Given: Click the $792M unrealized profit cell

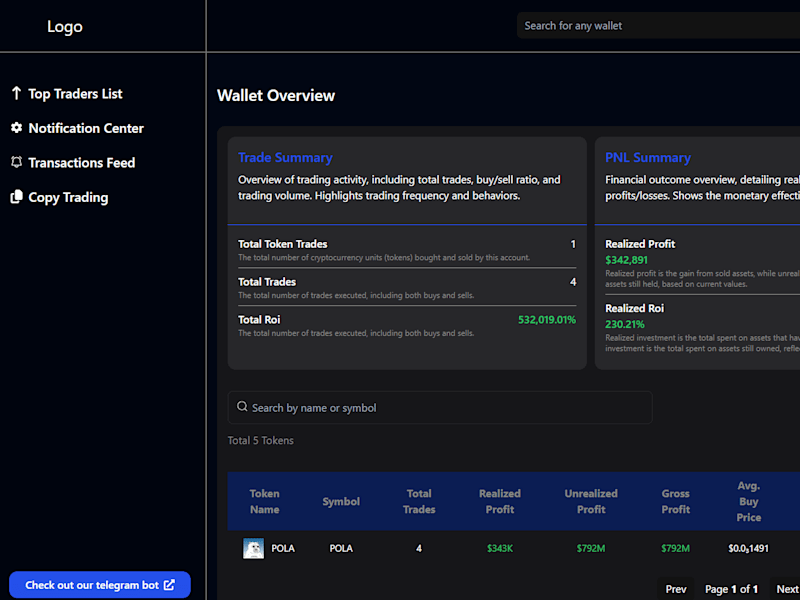Looking at the screenshot, I should 591,548.
